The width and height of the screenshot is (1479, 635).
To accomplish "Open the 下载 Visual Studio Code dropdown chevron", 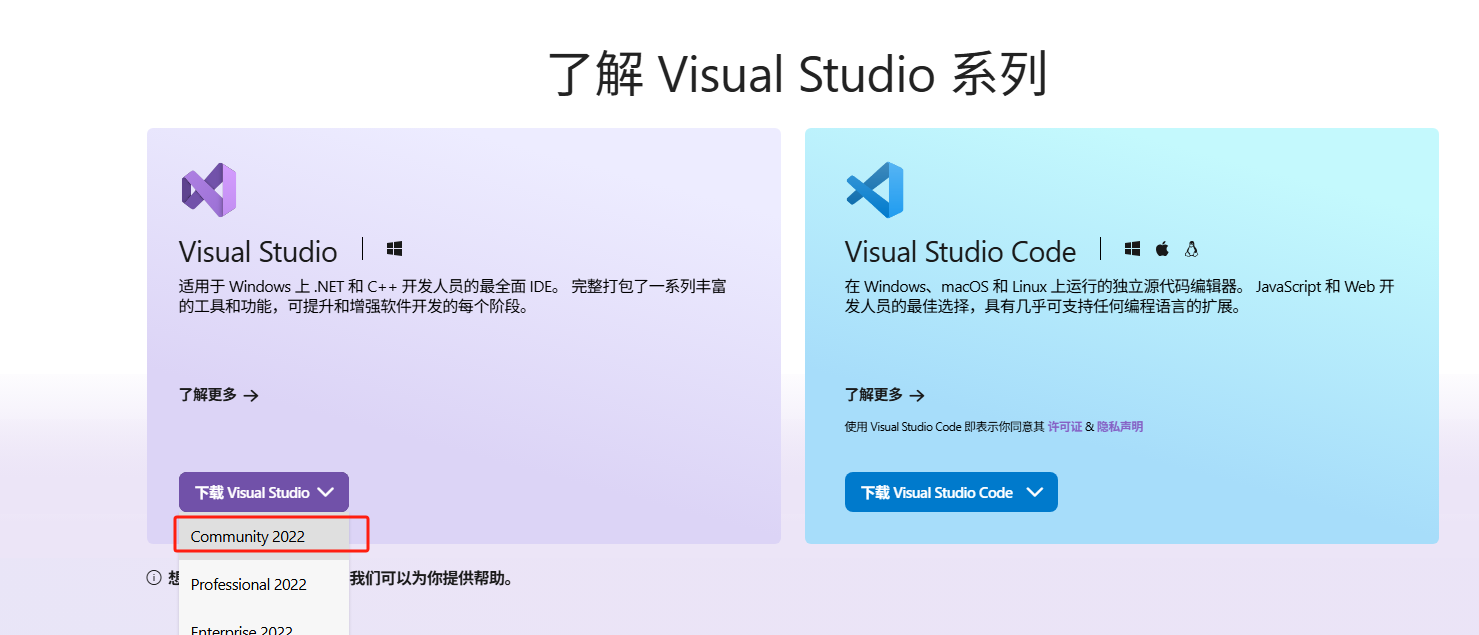I will click(x=1037, y=491).
